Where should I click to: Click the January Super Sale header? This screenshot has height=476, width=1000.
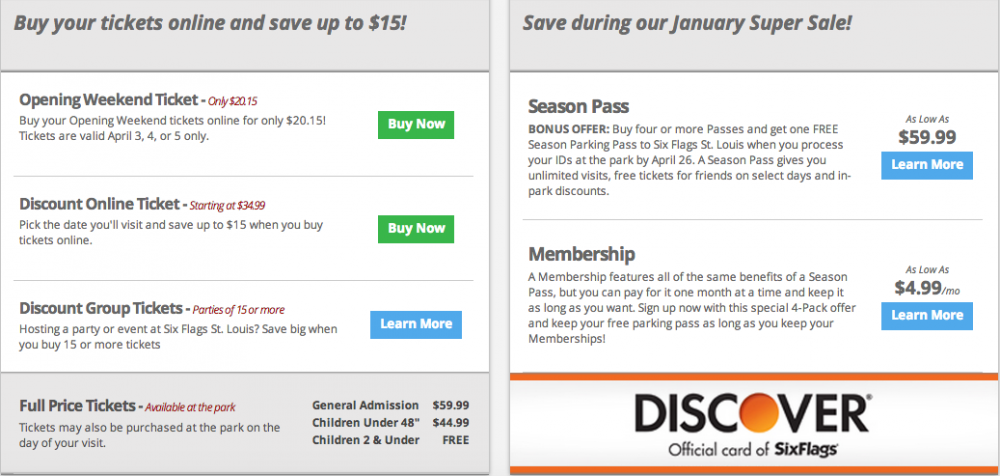687,21
